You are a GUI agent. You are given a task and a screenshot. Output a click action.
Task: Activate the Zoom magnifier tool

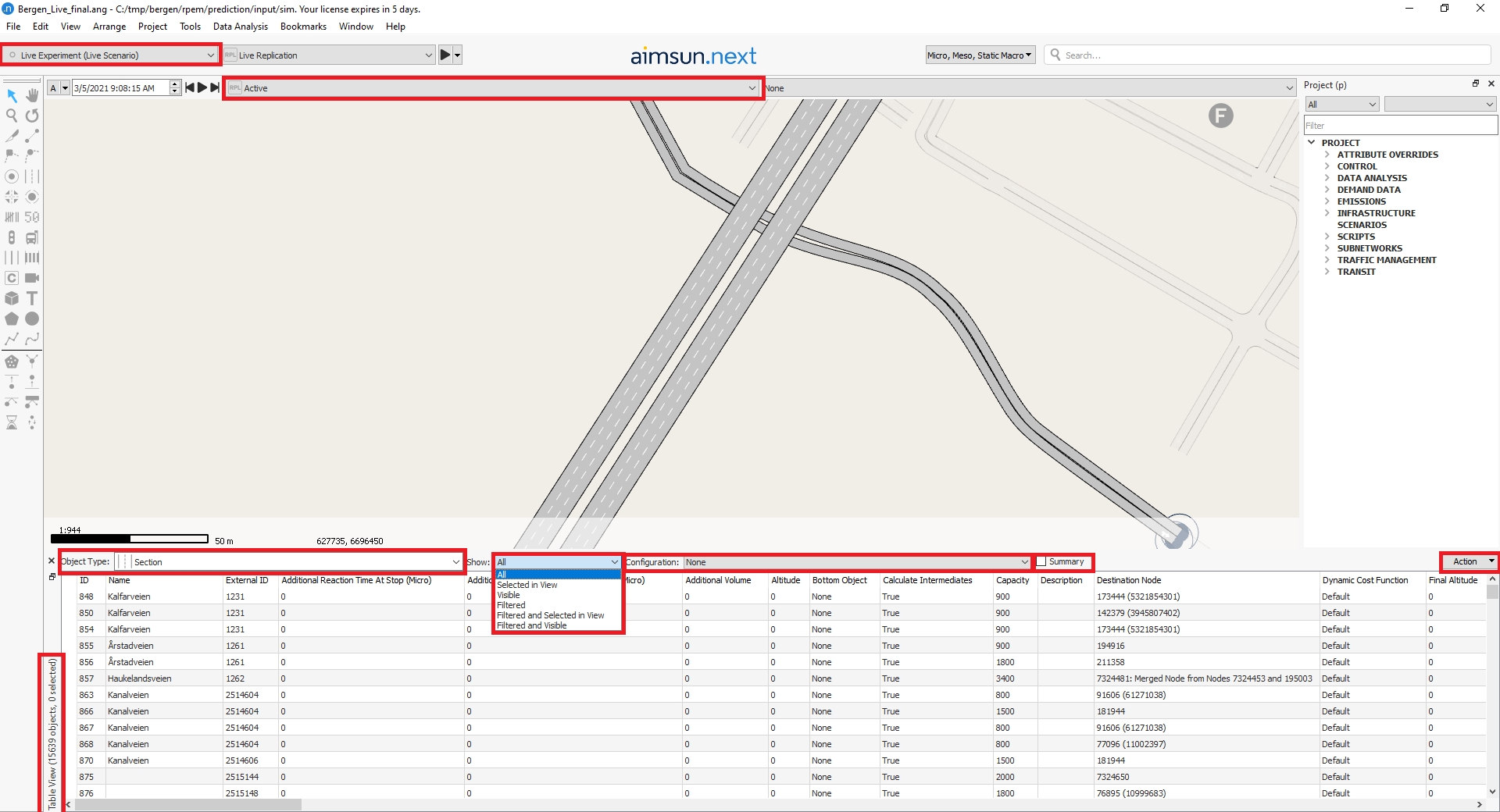point(12,116)
